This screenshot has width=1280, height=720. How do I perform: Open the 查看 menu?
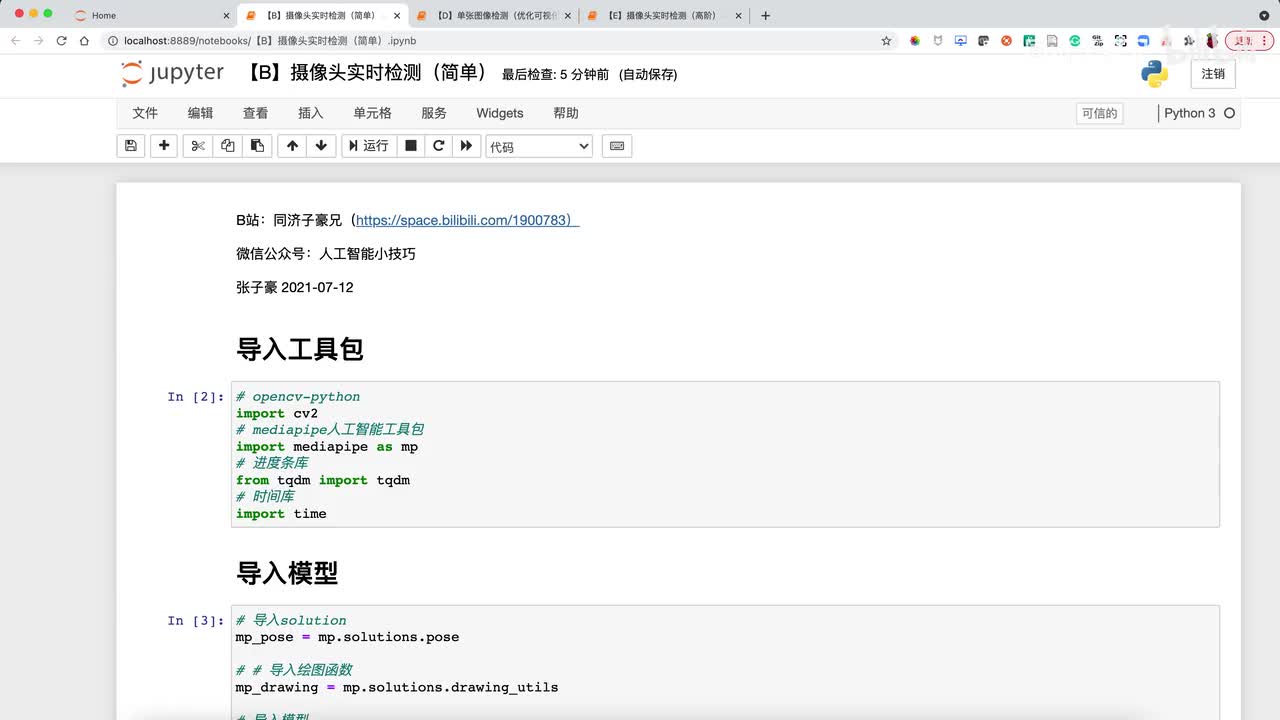256,113
